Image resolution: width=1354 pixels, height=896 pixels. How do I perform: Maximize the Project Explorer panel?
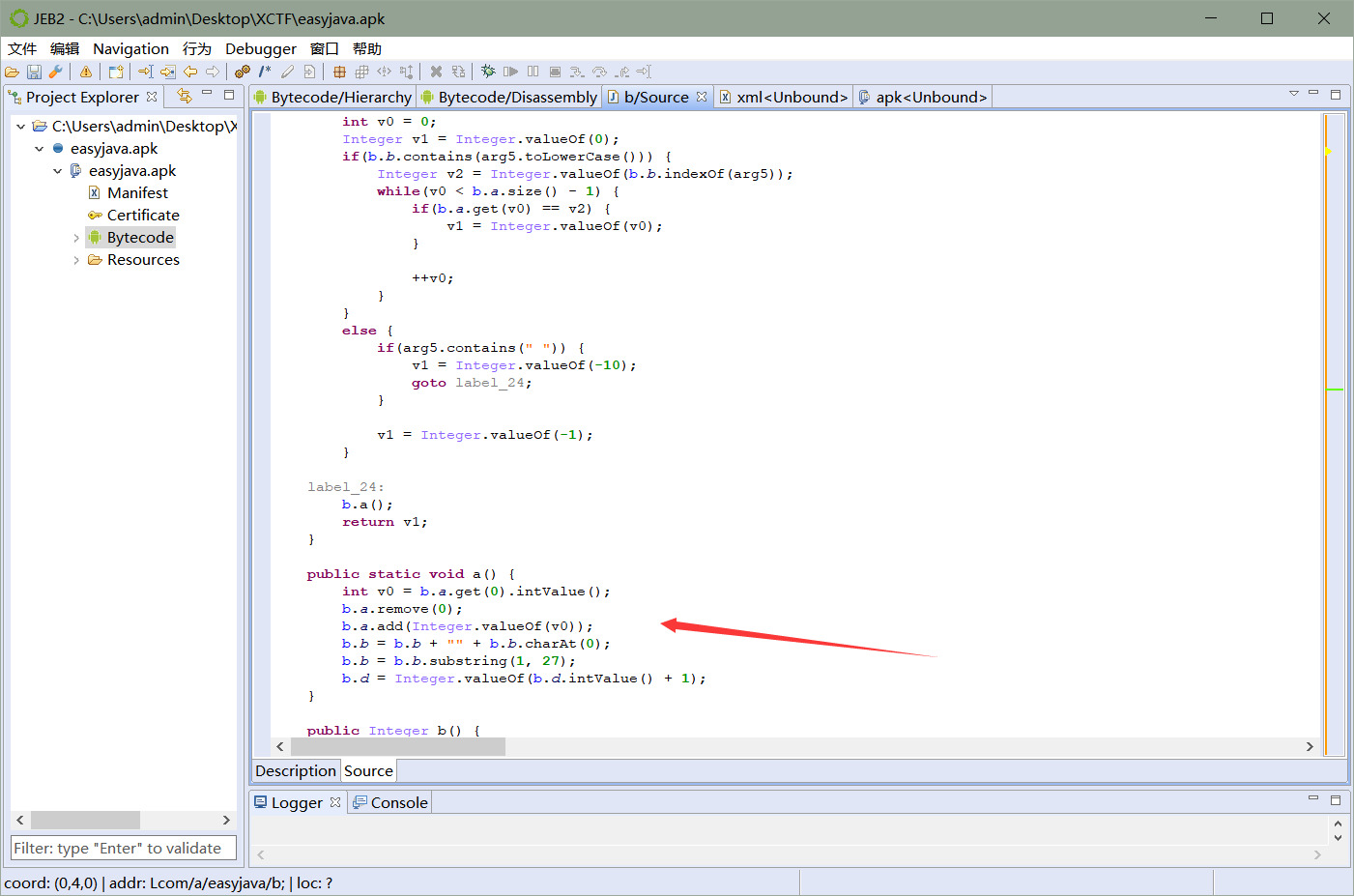click(229, 95)
